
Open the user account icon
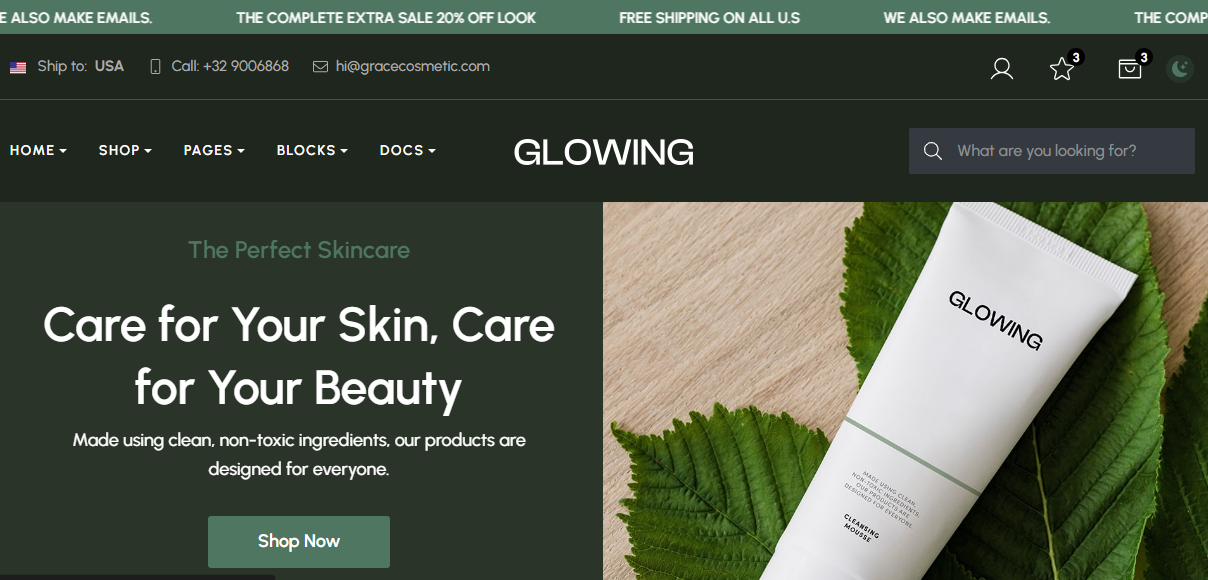point(1001,68)
